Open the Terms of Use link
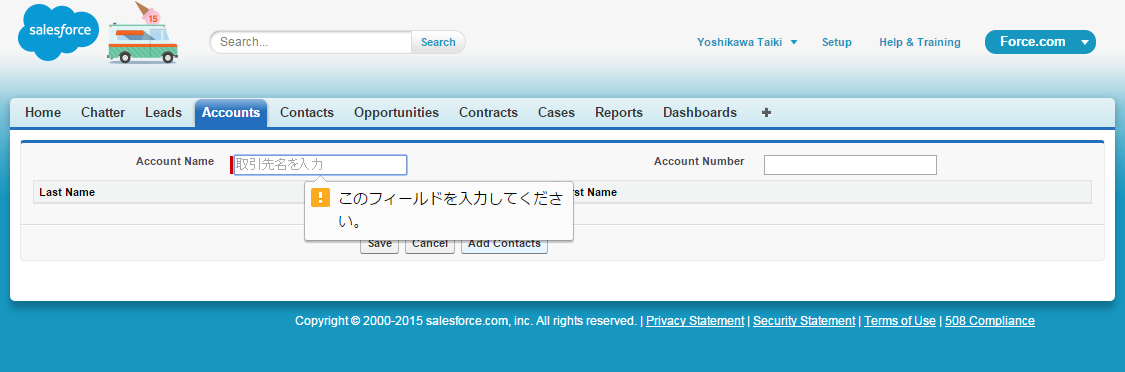This screenshot has width=1125, height=372. pos(900,321)
